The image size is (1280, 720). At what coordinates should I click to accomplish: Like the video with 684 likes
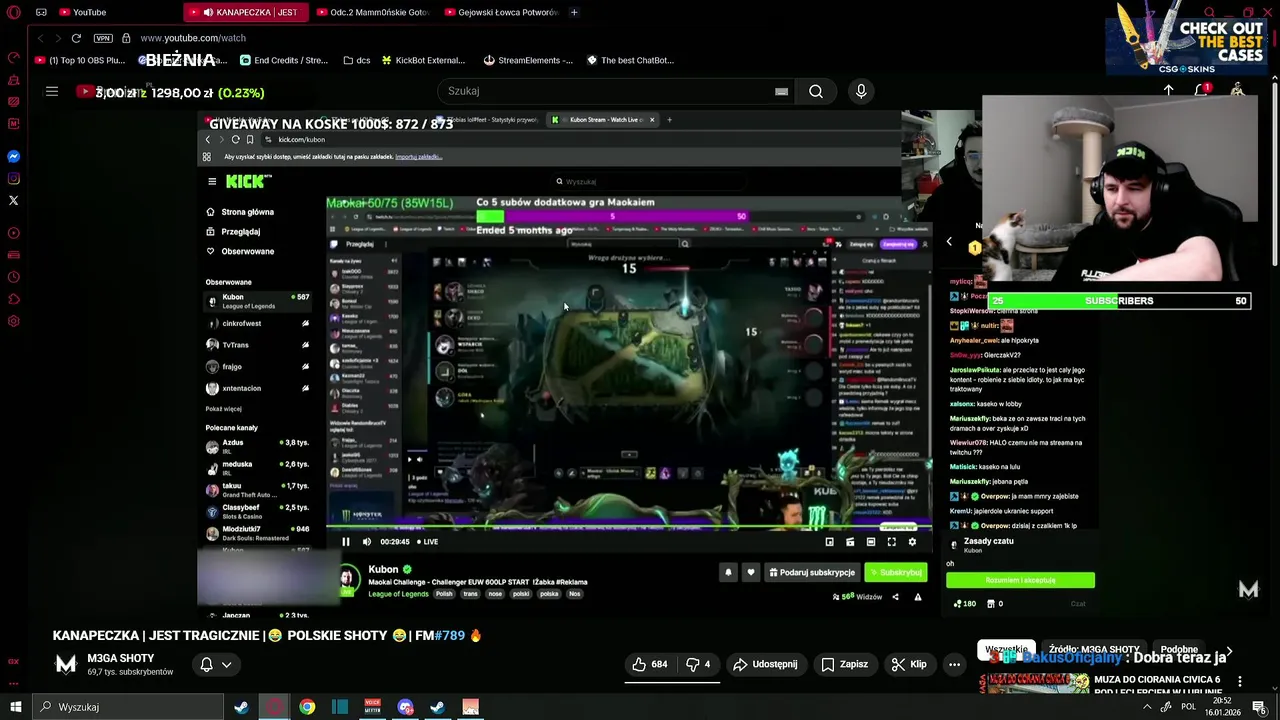pos(649,664)
